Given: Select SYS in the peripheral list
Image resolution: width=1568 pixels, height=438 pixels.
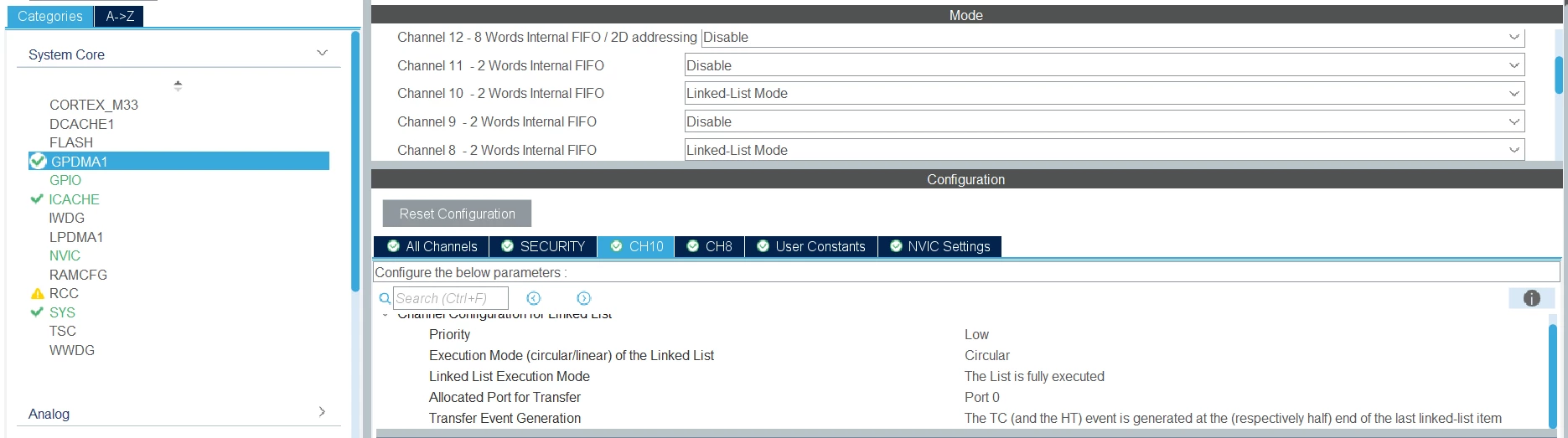Looking at the screenshot, I should (x=62, y=312).
